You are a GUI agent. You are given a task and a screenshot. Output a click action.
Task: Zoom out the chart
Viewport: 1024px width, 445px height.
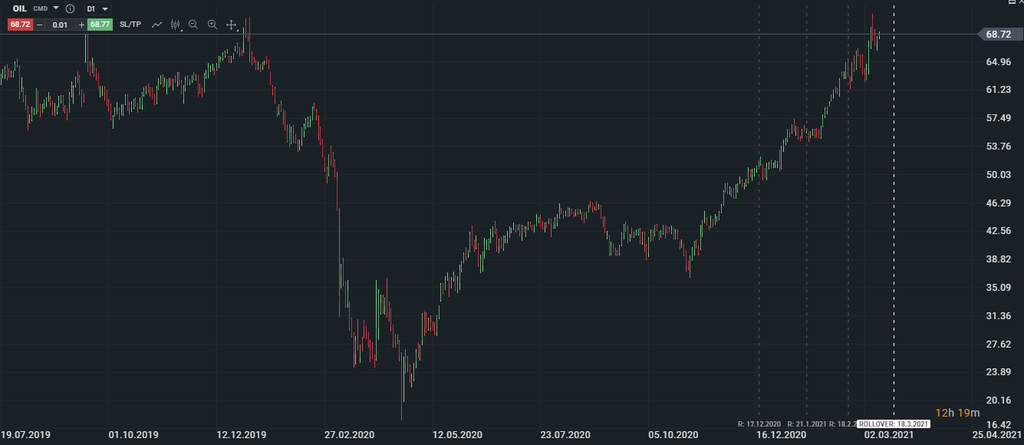click(x=193, y=23)
